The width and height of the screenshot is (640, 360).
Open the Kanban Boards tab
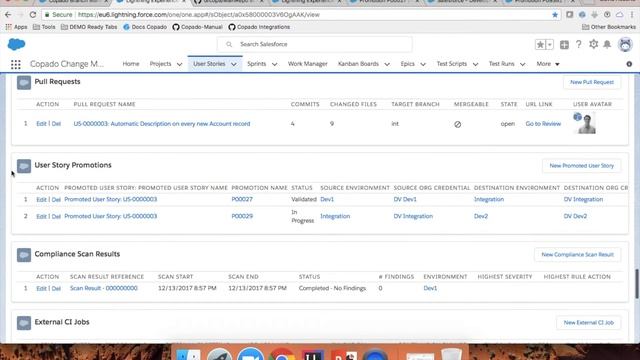pos(358,64)
